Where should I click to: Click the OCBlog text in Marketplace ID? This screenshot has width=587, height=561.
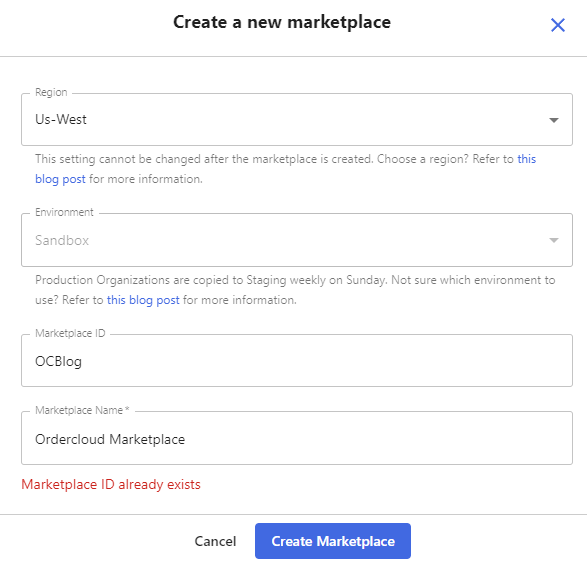[x=58, y=362]
